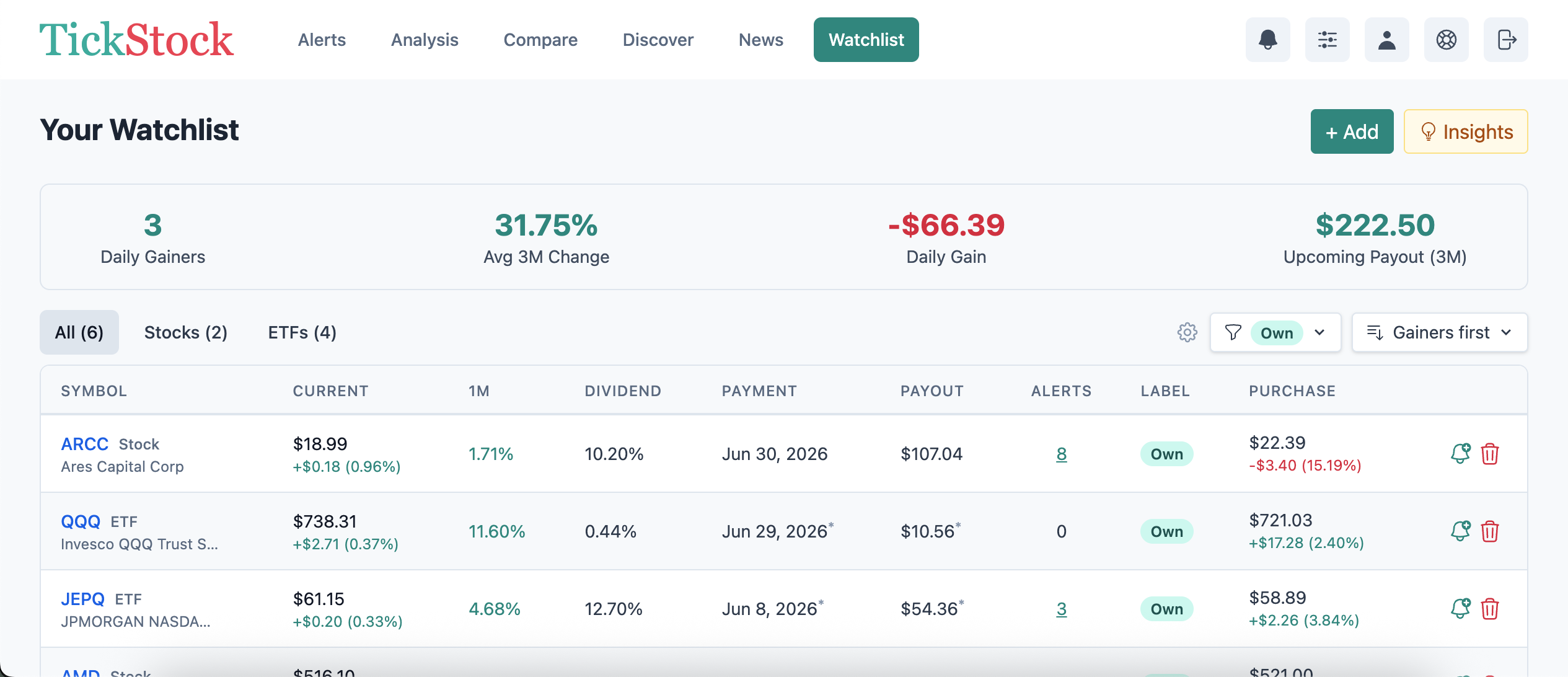Click the help lifebuoy icon
This screenshot has height=677, width=1568.
pyautogui.click(x=1446, y=40)
